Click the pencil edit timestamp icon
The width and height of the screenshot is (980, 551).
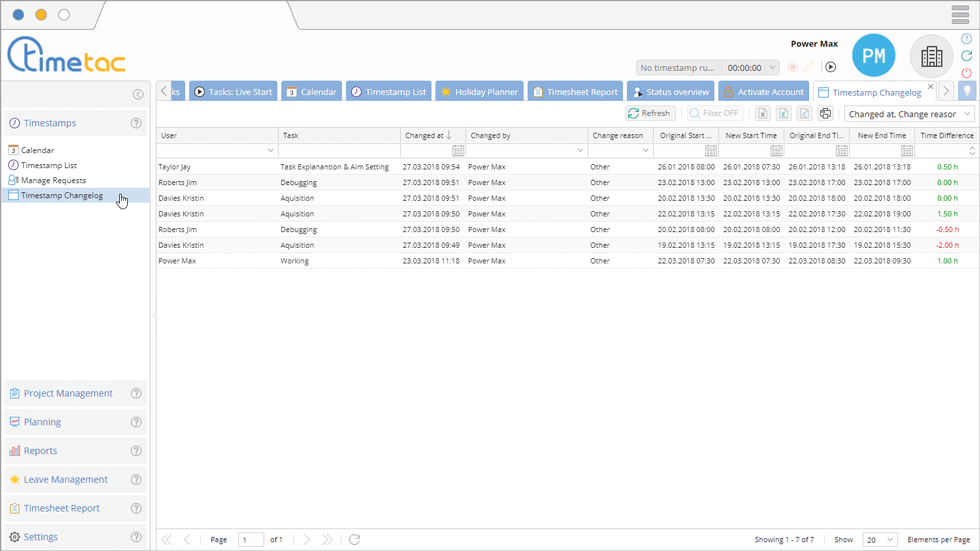809,67
